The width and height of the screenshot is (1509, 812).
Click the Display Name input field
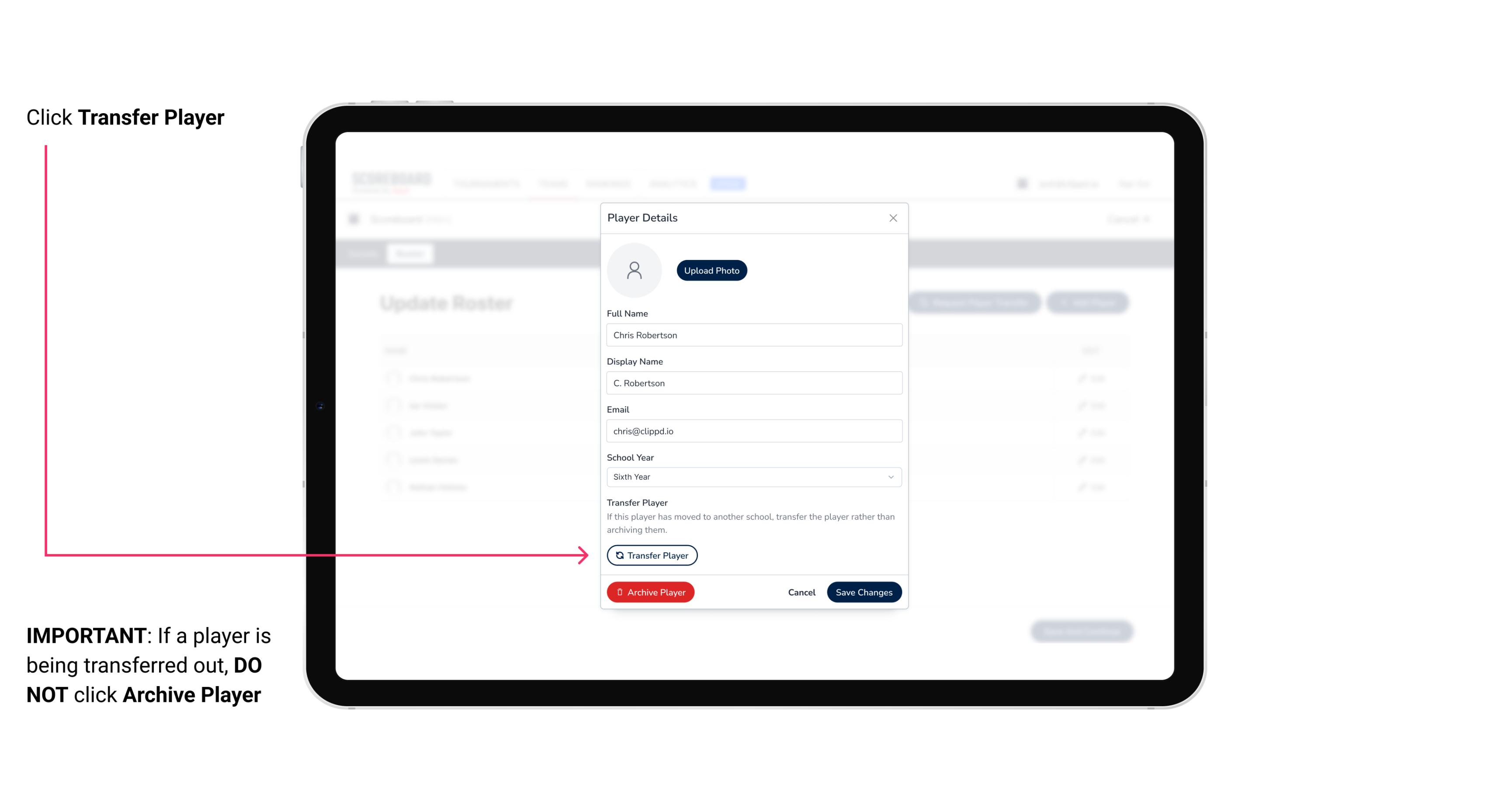pos(753,383)
